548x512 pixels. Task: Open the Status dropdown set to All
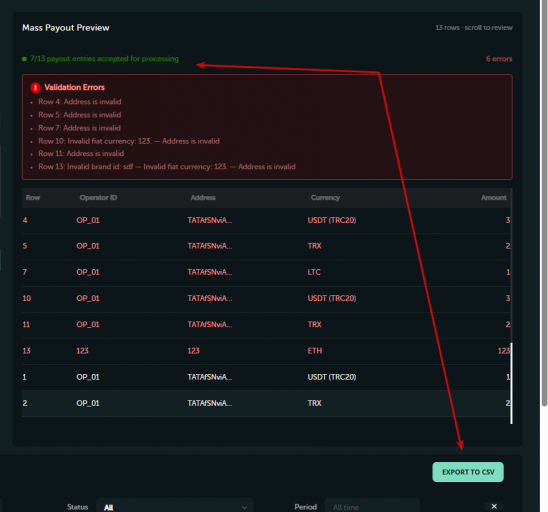174,507
